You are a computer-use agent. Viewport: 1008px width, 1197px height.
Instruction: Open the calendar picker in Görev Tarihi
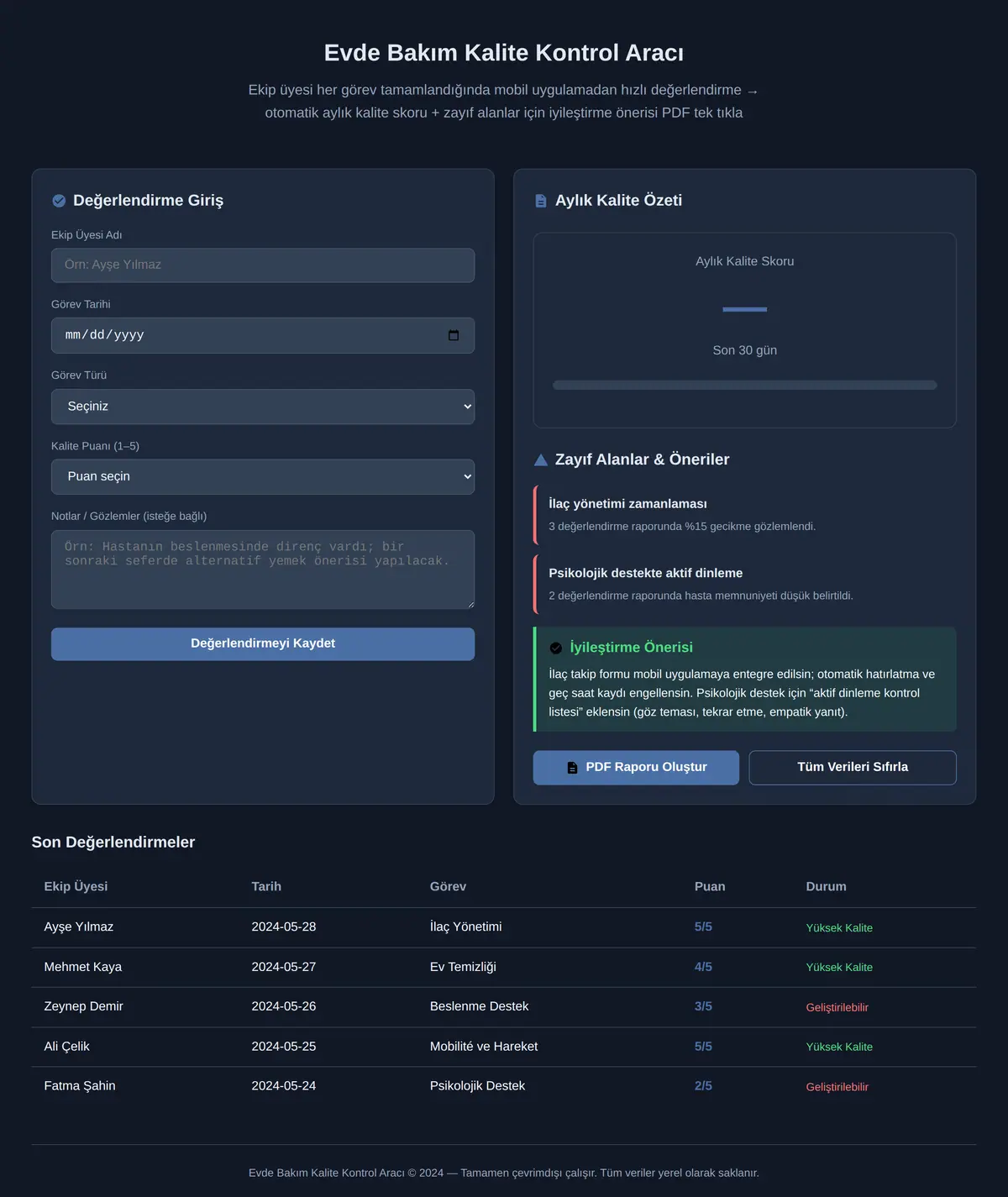454,335
